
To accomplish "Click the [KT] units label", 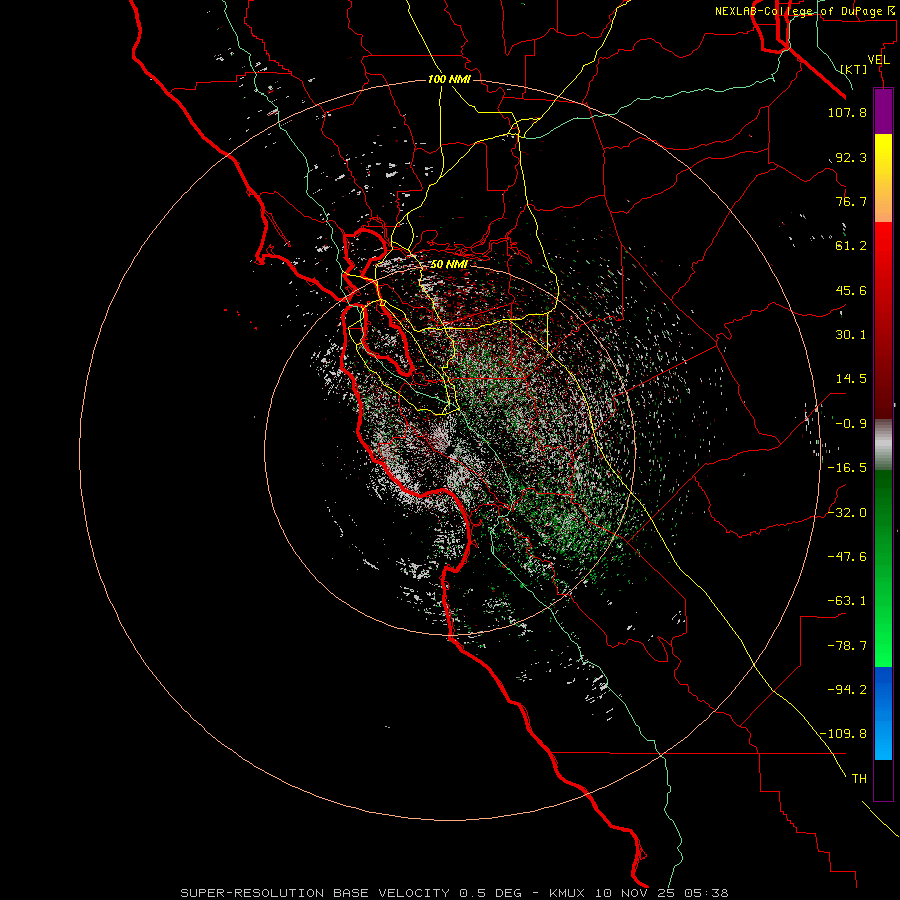I will coord(854,69).
